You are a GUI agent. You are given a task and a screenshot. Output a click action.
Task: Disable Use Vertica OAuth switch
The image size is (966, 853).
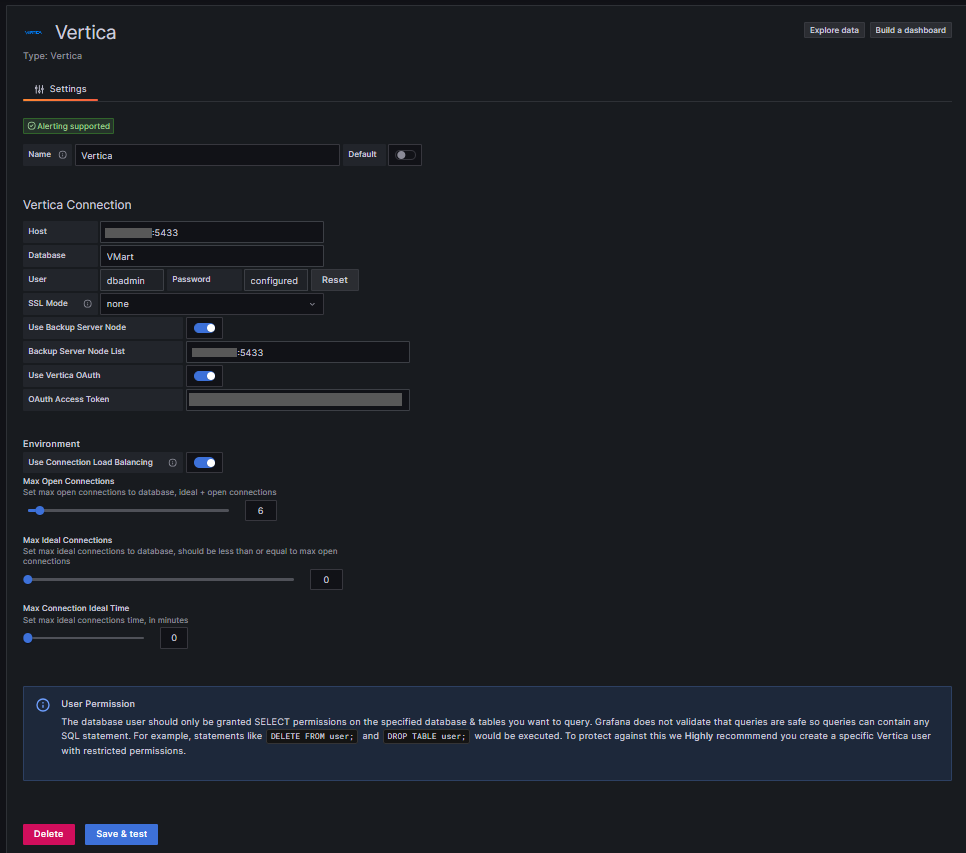point(205,376)
